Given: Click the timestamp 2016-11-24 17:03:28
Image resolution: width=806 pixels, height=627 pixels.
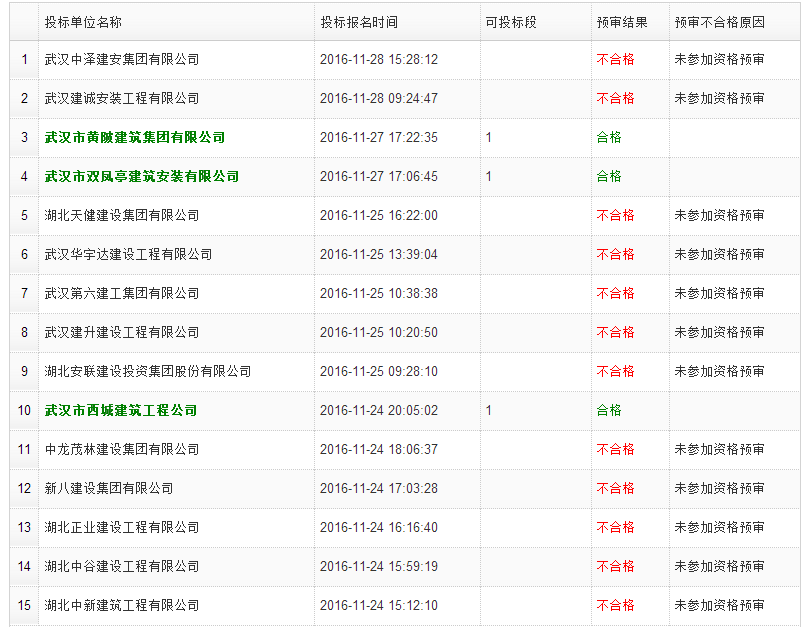Looking at the screenshot, I should pos(379,488).
